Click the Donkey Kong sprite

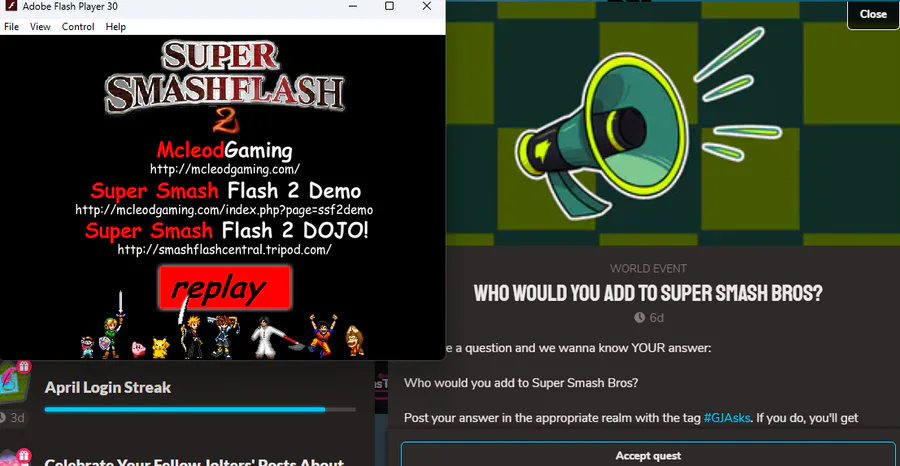click(x=354, y=341)
